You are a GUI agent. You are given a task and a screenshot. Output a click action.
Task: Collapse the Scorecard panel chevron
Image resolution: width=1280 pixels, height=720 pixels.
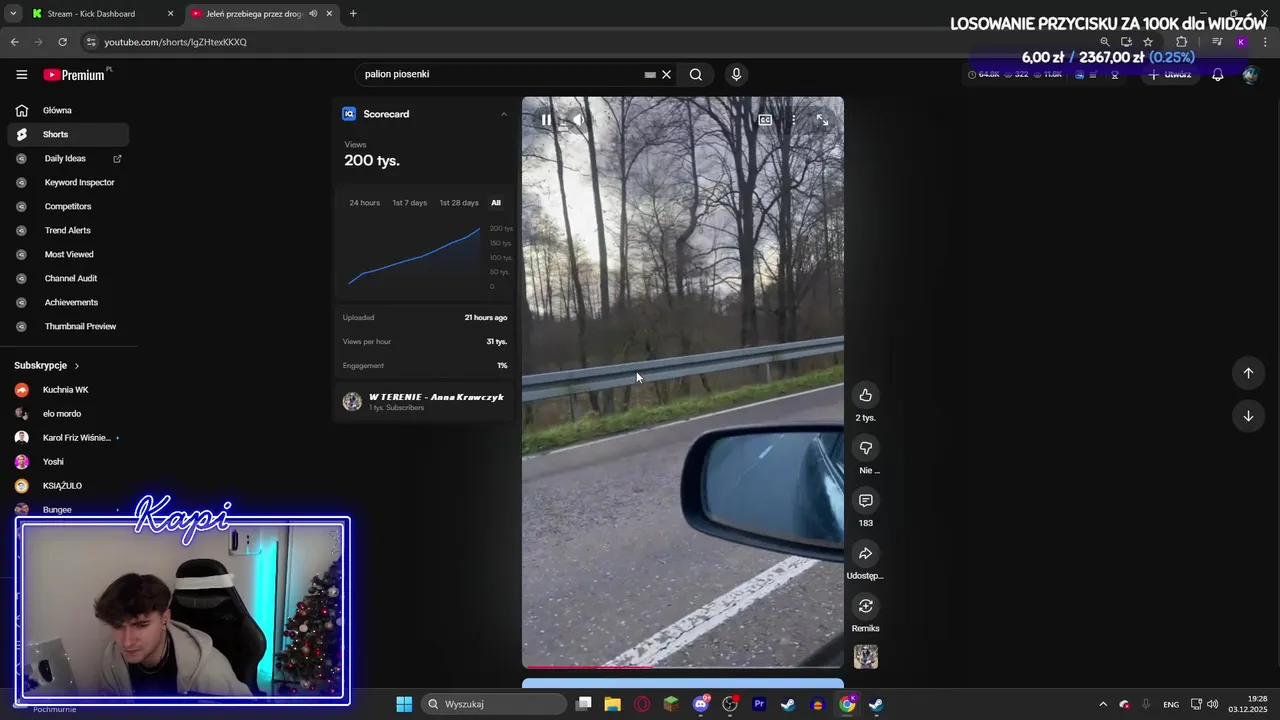point(504,114)
